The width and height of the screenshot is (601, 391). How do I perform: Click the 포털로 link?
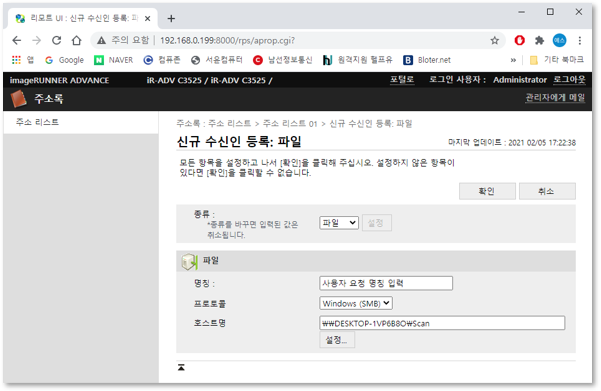click(x=402, y=79)
